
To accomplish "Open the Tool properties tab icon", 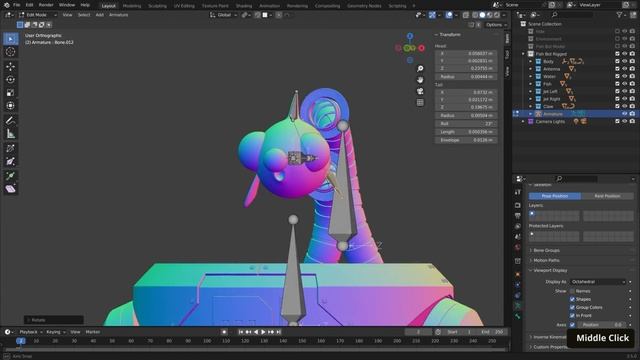I will click(x=518, y=192).
